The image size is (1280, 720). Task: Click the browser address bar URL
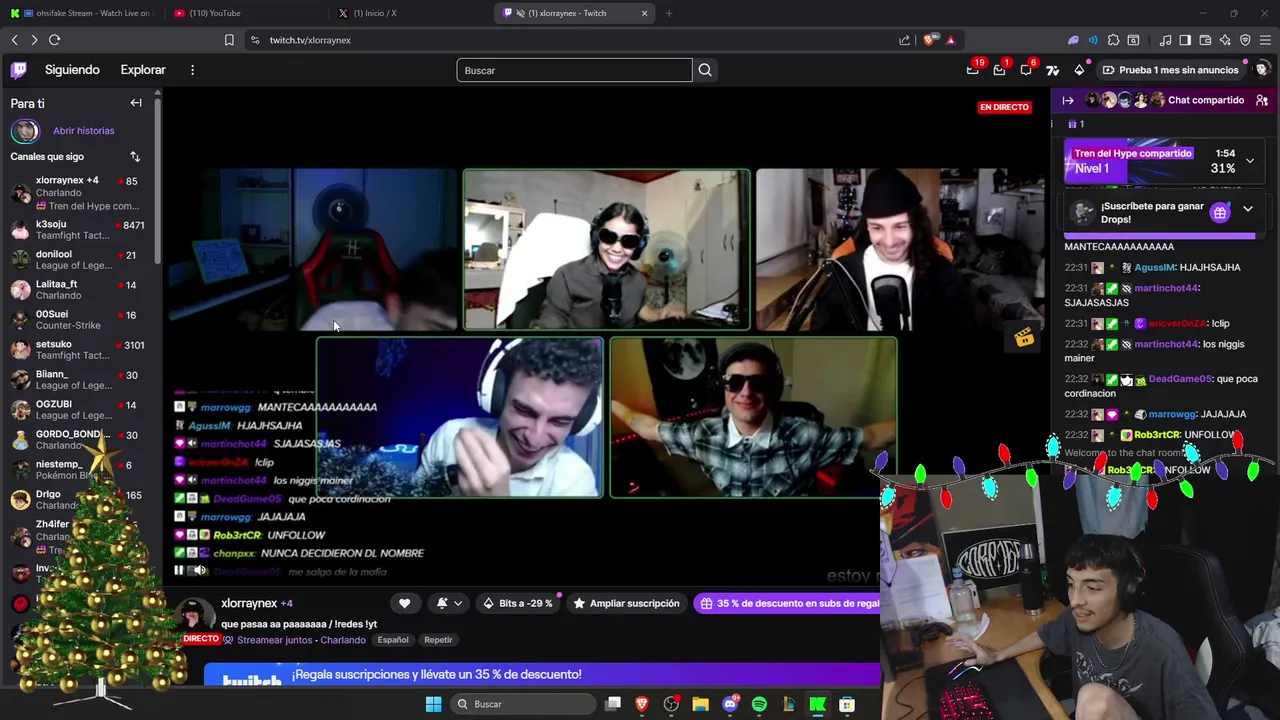(x=310, y=40)
